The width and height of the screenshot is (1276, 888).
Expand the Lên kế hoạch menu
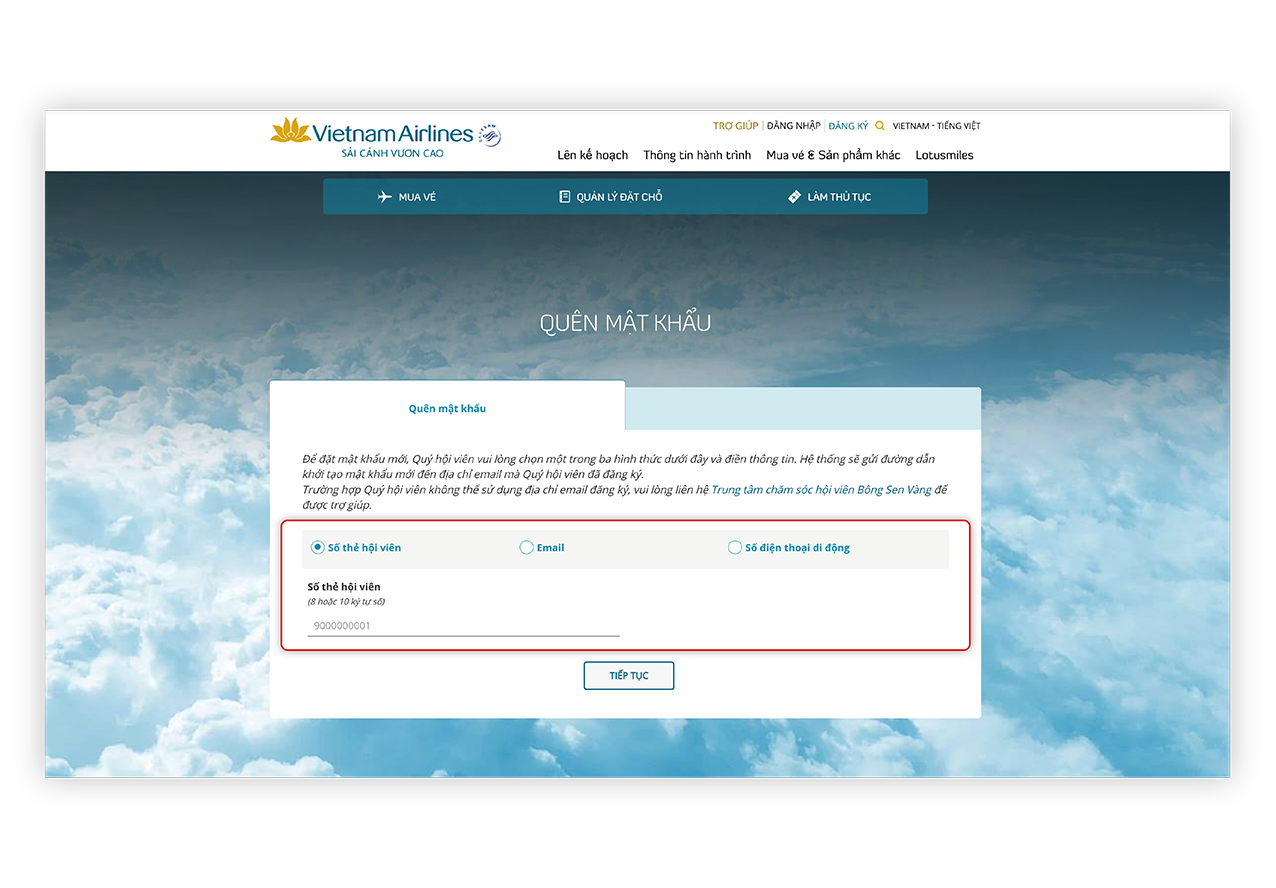tap(593, 155)
